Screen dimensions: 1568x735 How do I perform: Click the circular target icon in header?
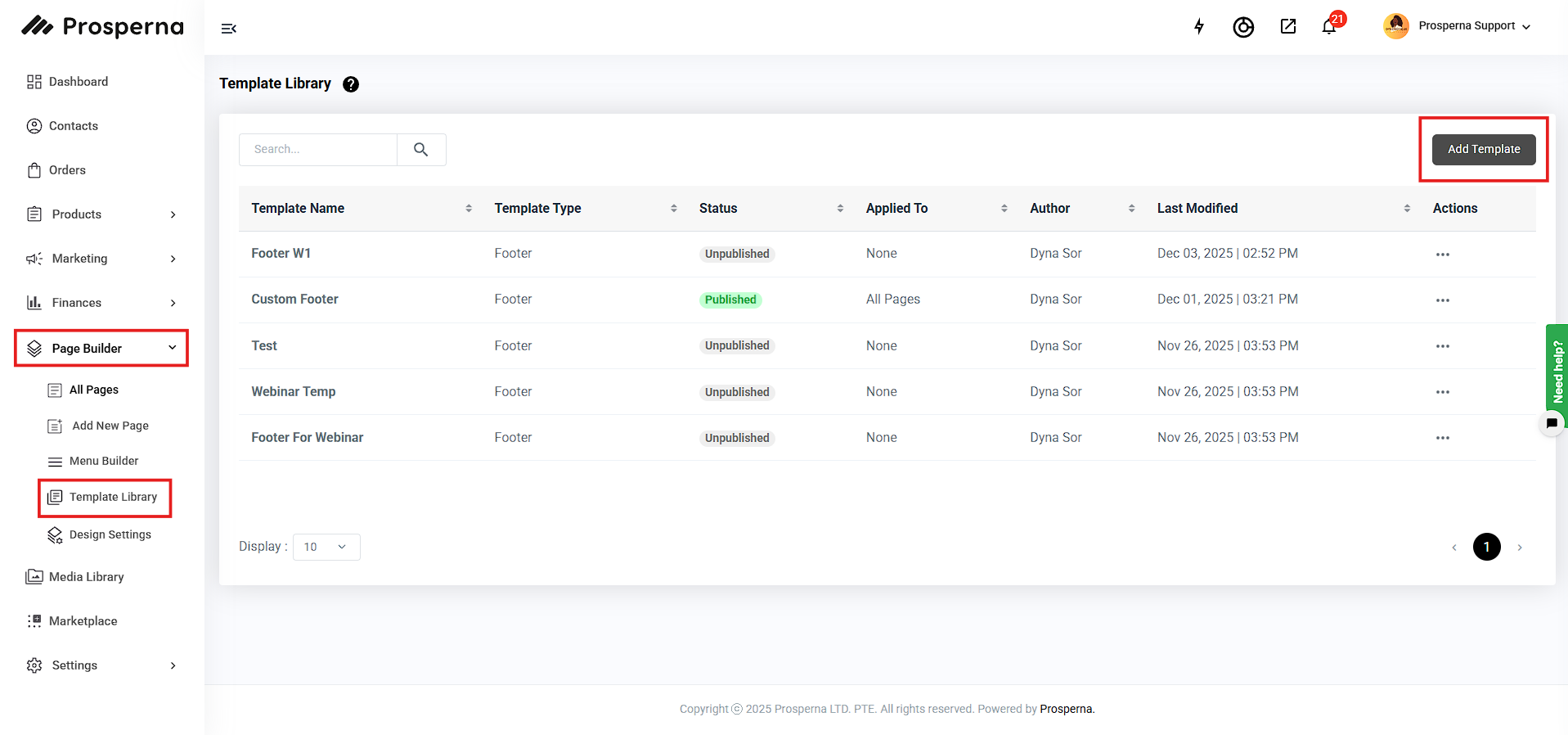pos(1243,27)
